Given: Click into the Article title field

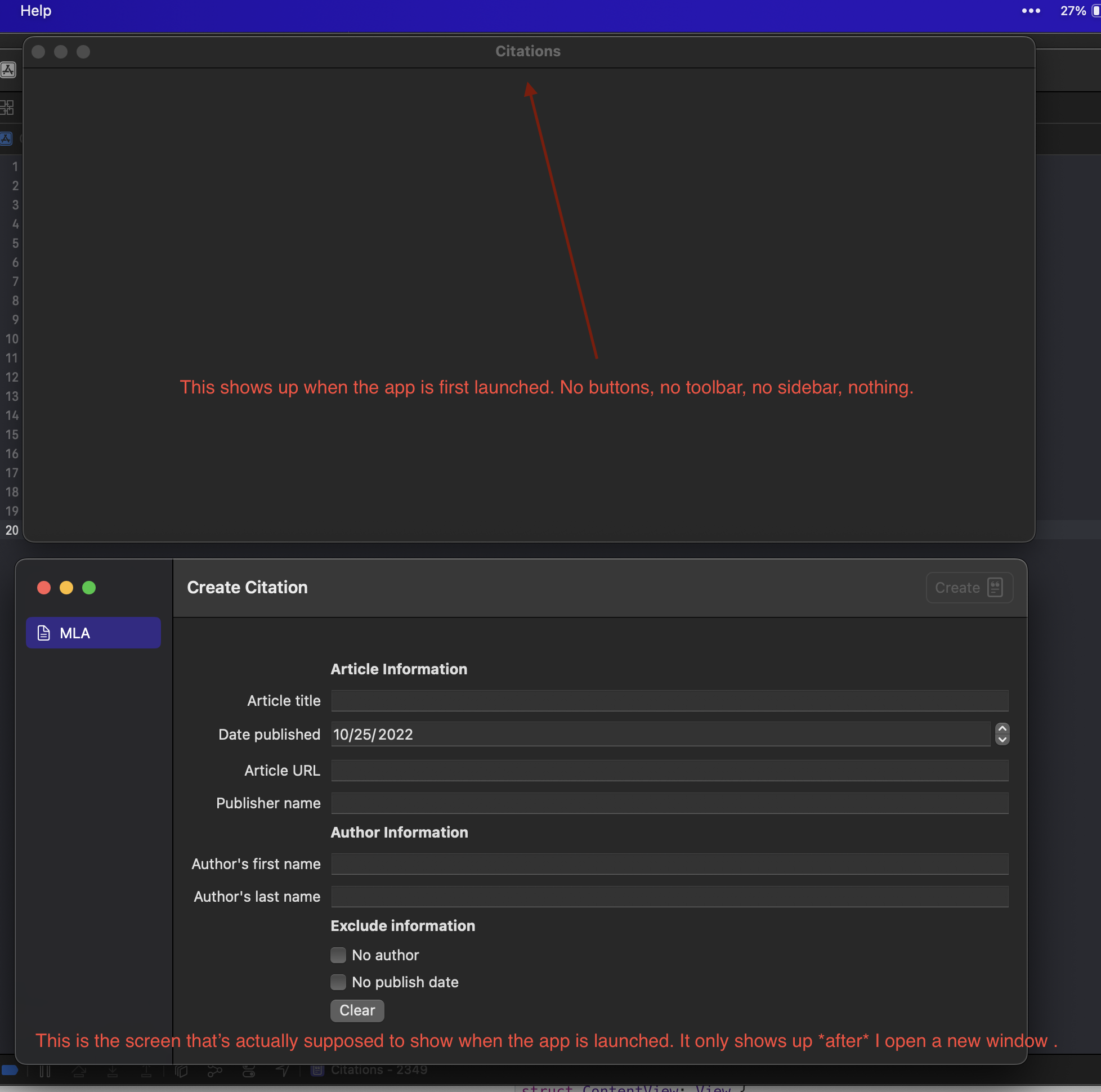Looking at the screenshot, I should (x=669, y=700).
